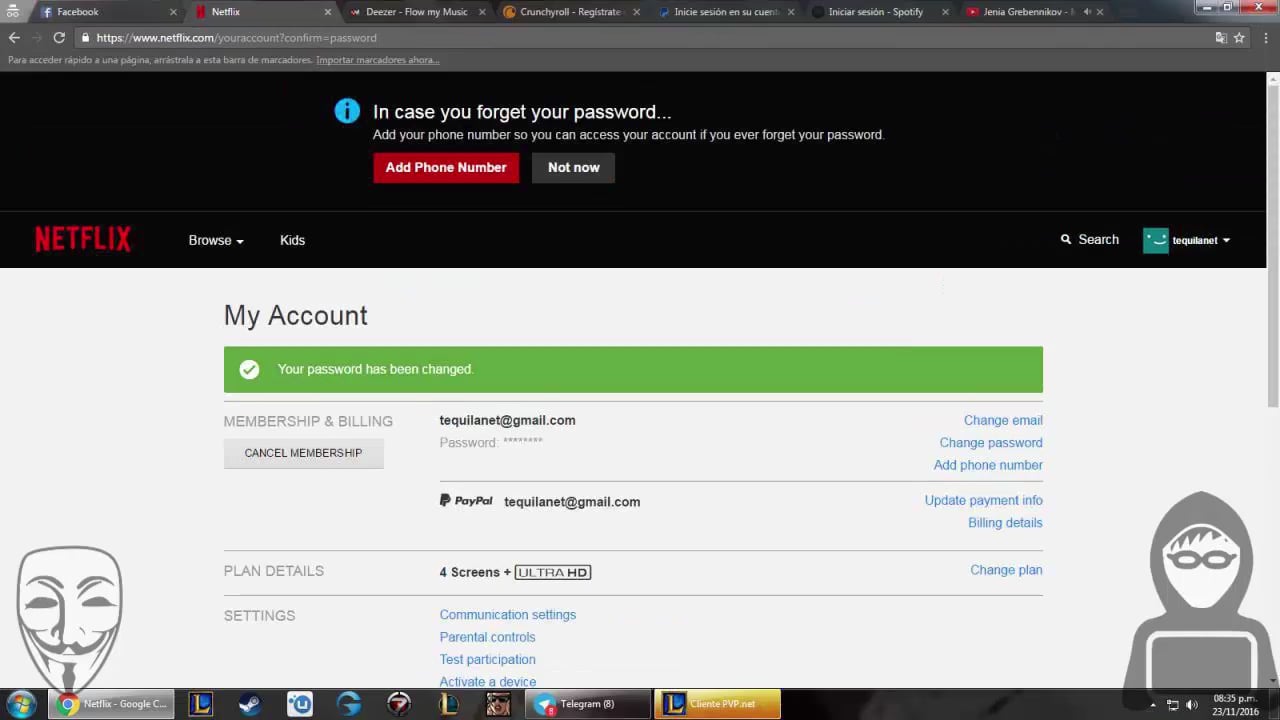This screenshot has height=720, width=1280.
Task: Switch to the Crunchyroll tab
Action: (x=571, y=12)
